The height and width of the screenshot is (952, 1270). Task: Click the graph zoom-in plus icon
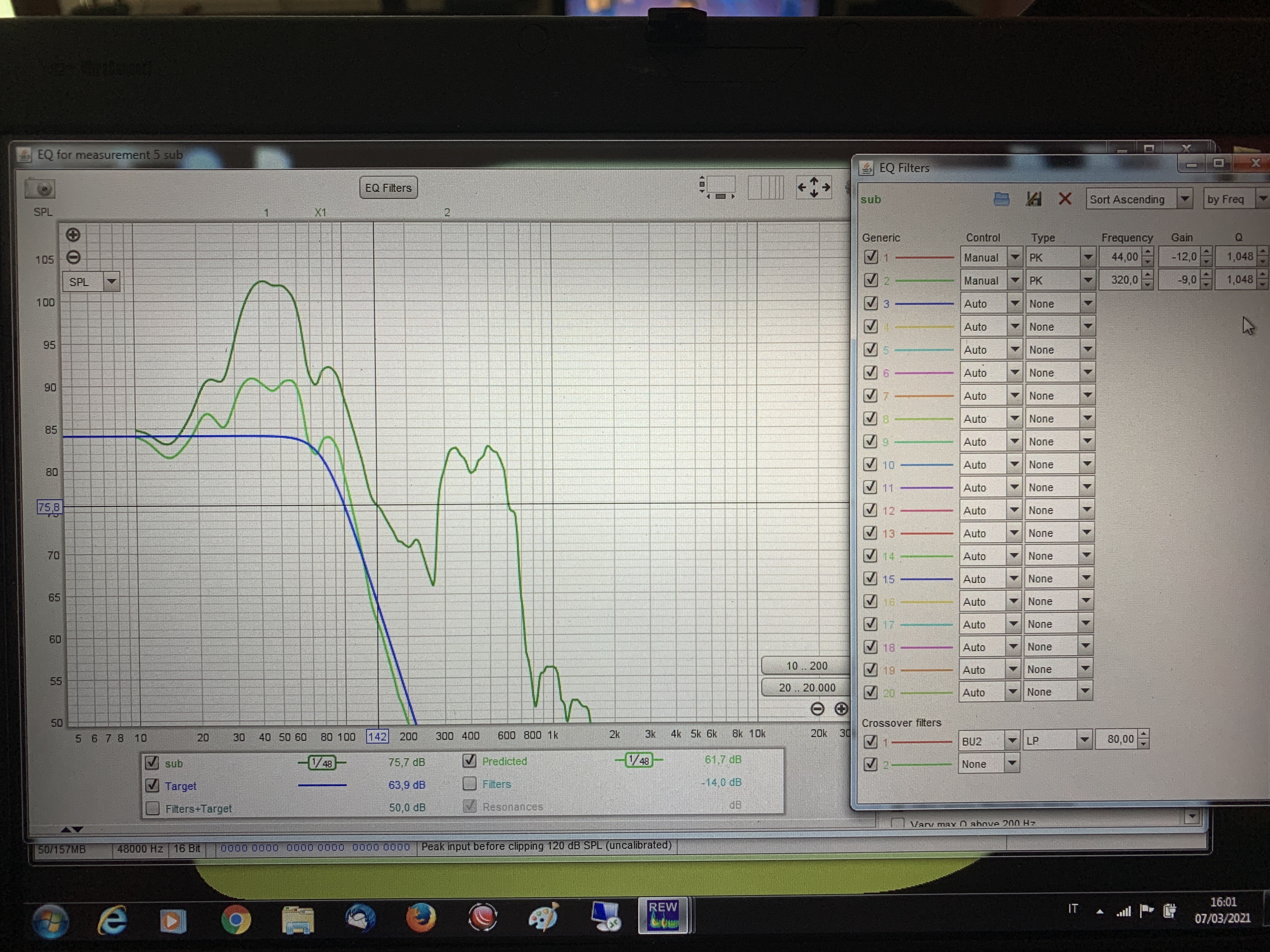(73, 235)
